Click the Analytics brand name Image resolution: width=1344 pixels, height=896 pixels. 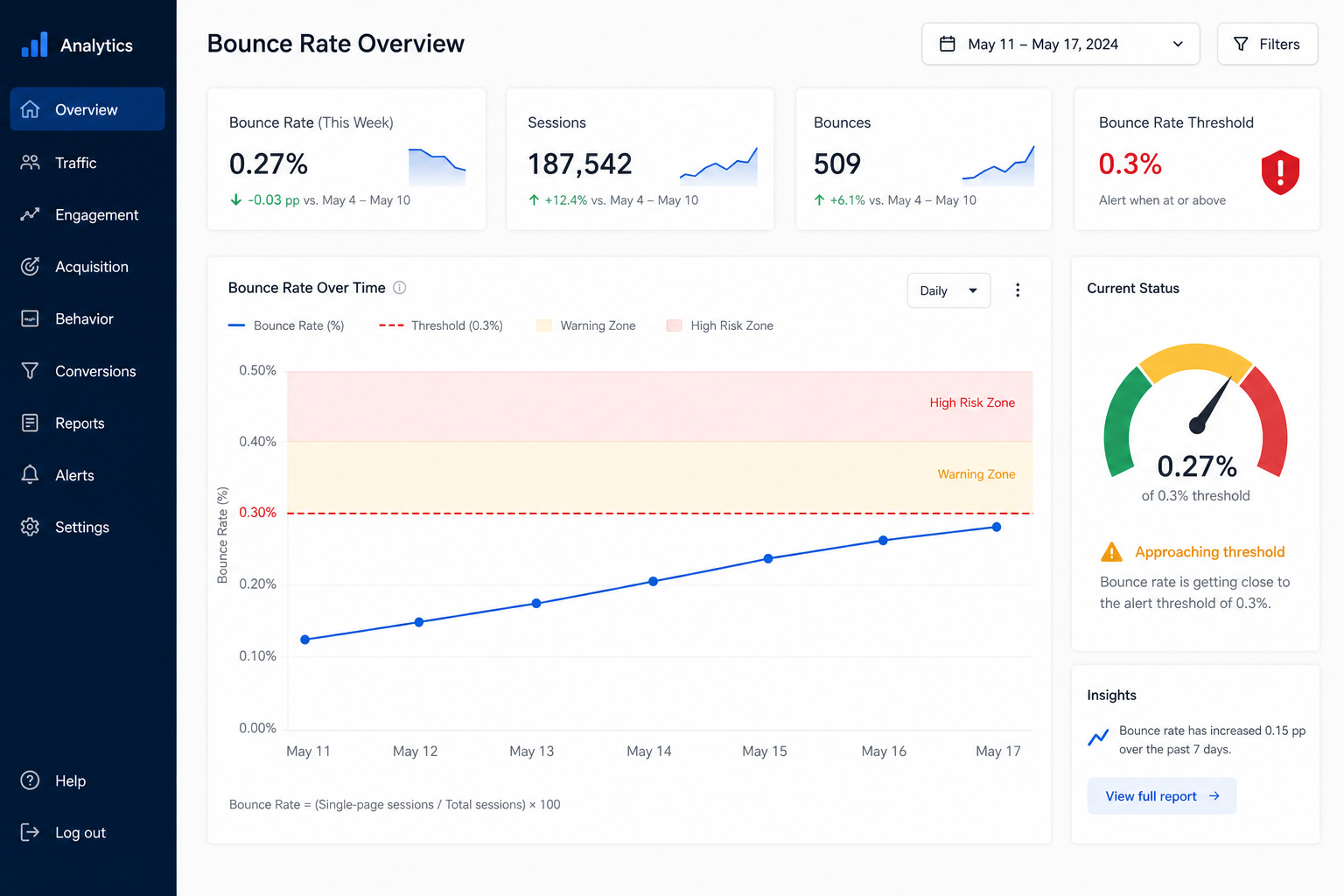96,45
